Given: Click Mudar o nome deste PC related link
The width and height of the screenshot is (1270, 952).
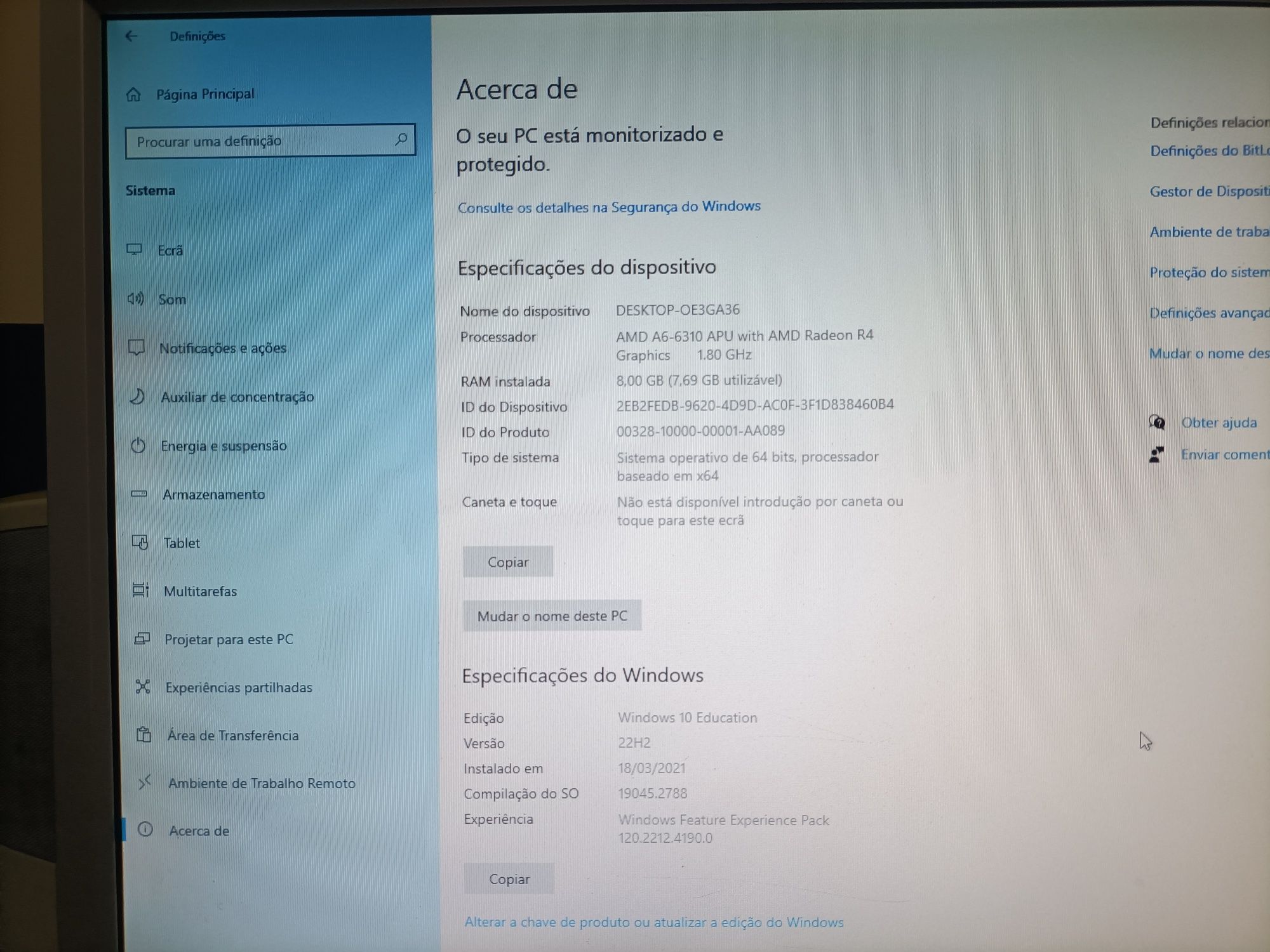Looking at the screenshot, I should [1210, 354].
